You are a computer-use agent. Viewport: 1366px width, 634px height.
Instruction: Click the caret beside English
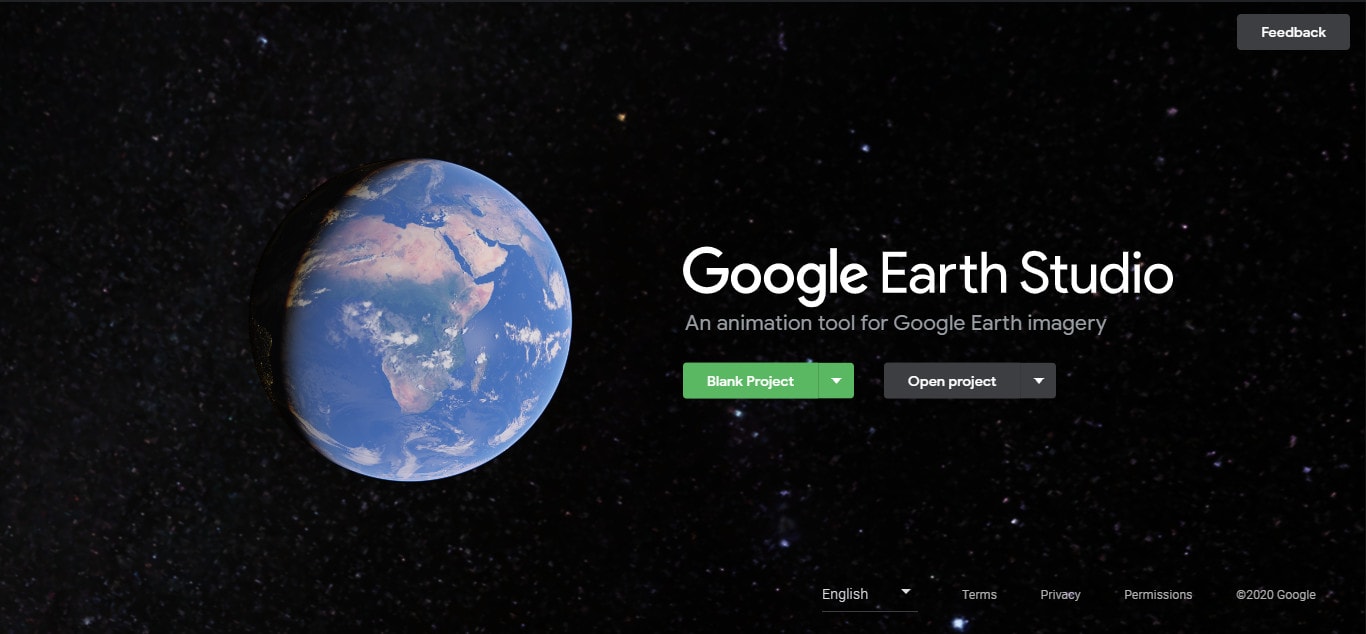click(906, 591)
